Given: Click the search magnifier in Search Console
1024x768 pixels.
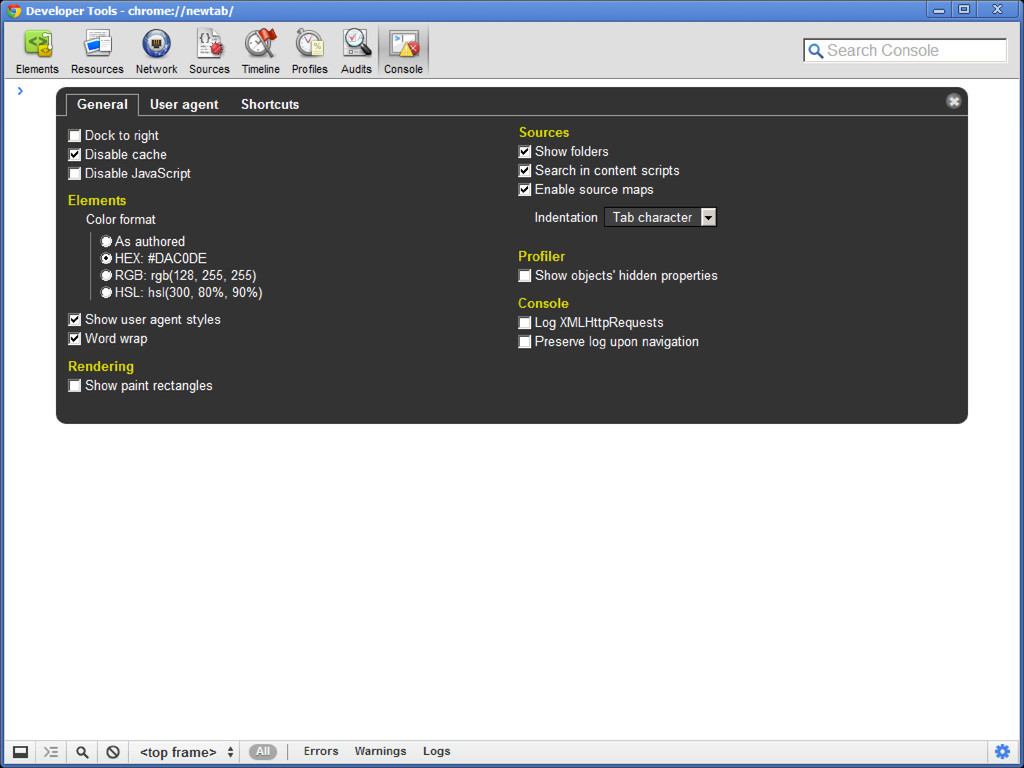Looking at the screenshot, I should [x=816, y=51].
